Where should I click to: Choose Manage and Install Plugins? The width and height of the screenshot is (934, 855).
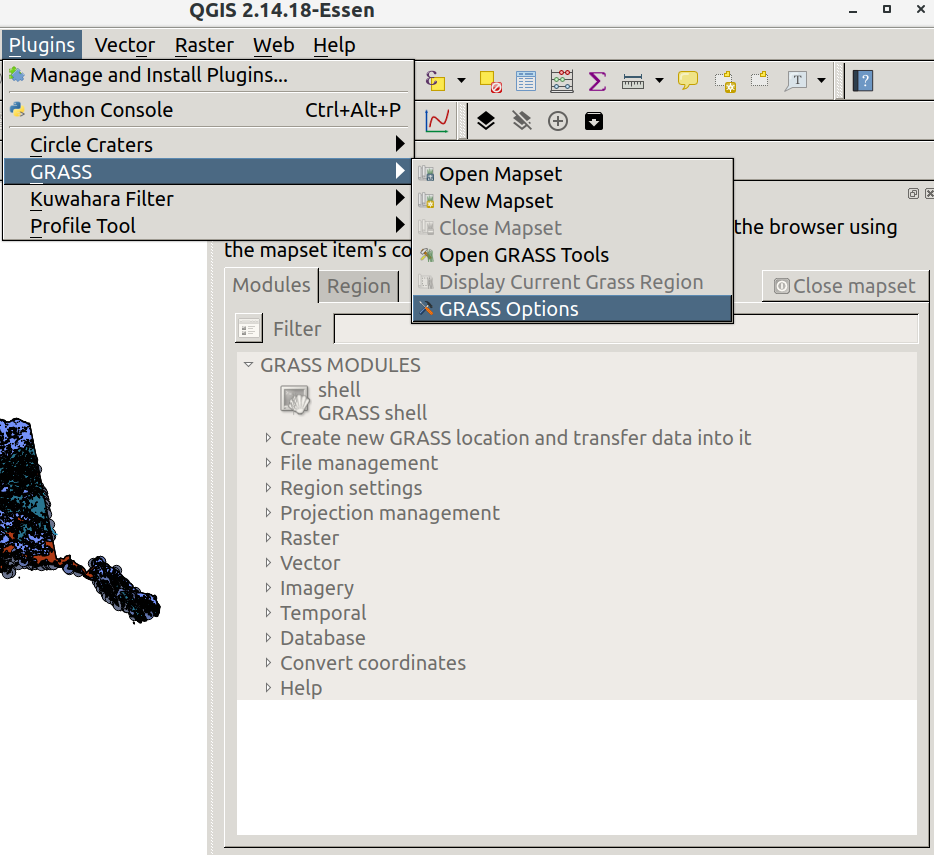point(208,75)
